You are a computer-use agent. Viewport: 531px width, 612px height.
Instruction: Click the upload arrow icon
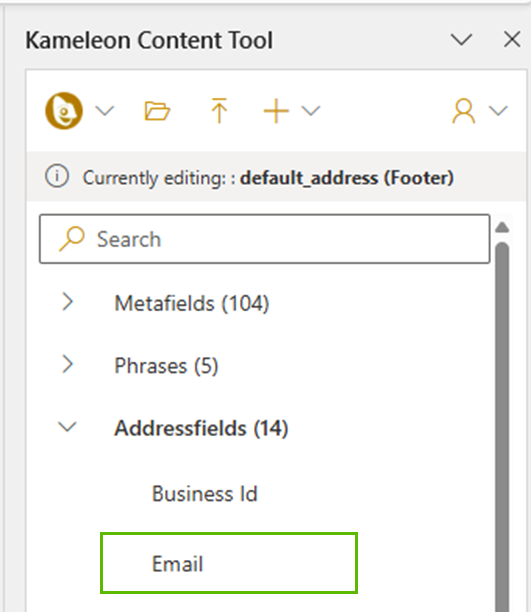(219, 111)
